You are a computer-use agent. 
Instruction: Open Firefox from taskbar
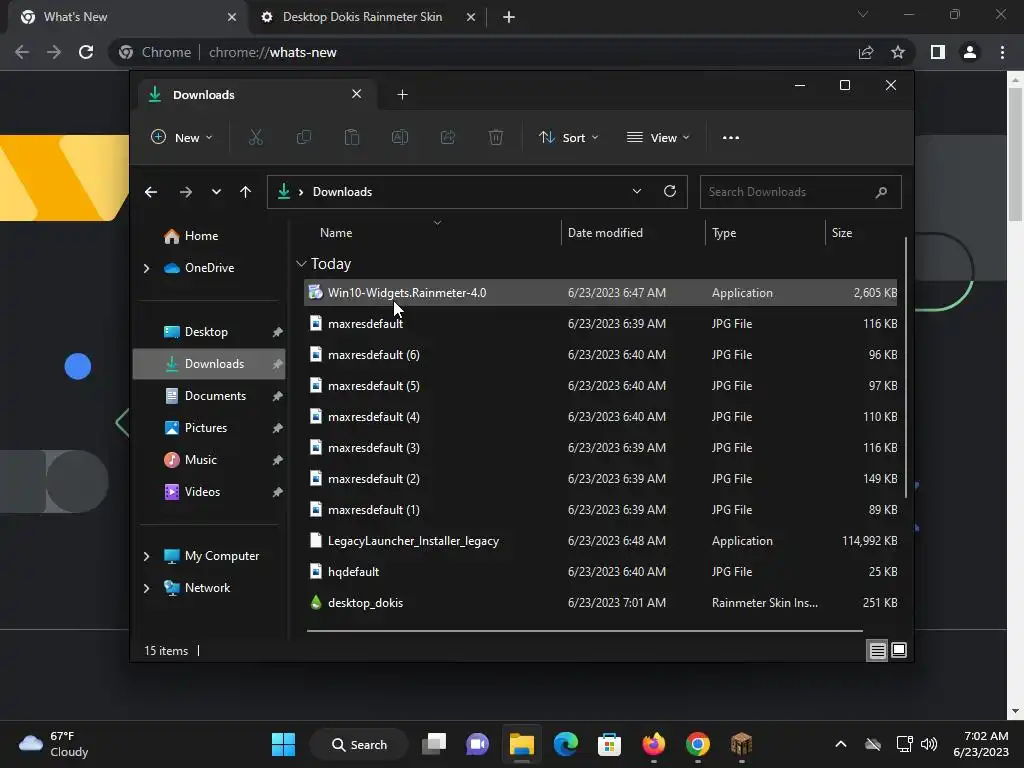(x=654, y=744)
